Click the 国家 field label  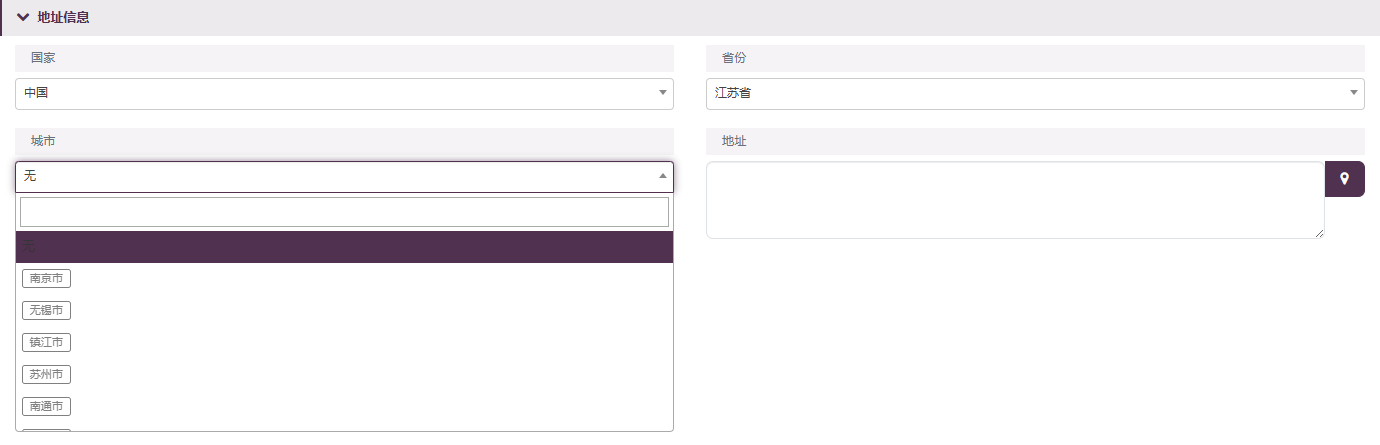[43, 58]
